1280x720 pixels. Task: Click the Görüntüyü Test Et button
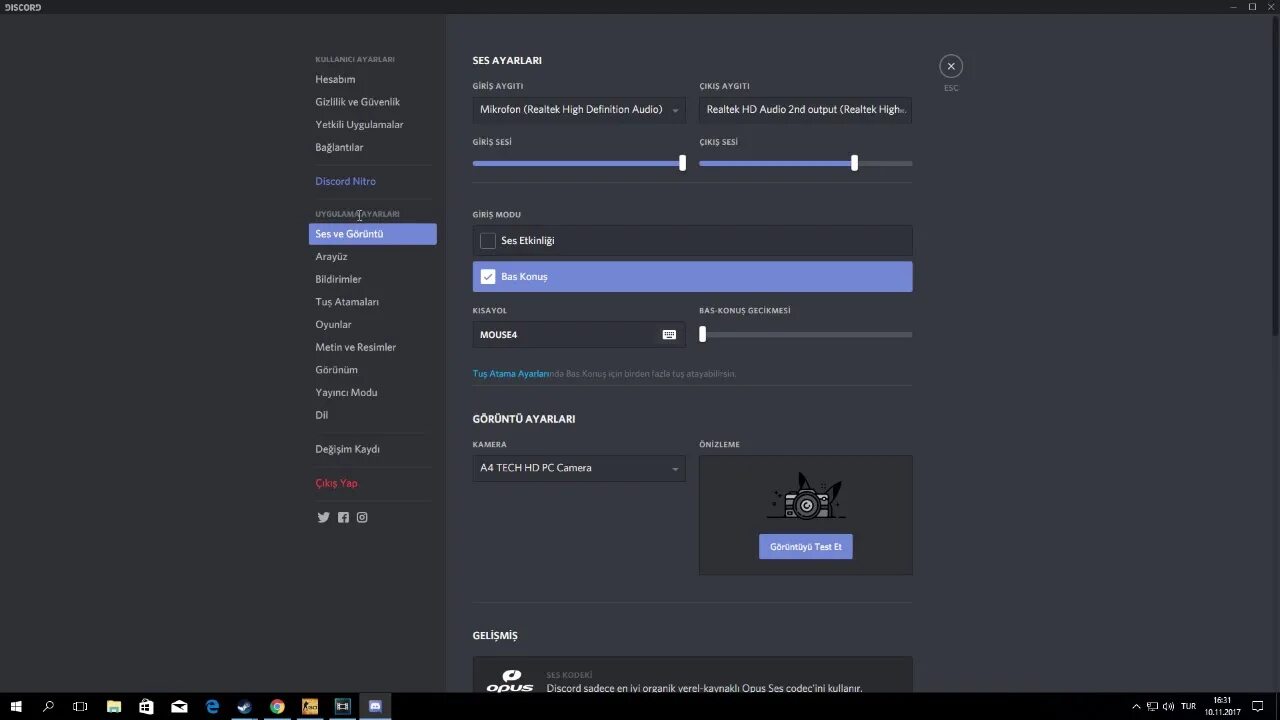point(805,547)
